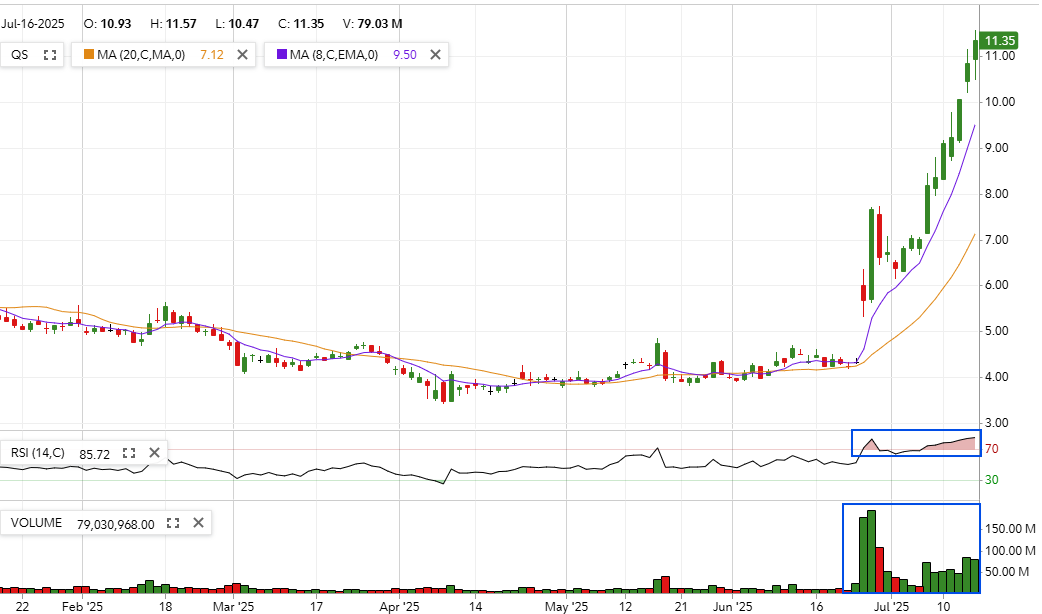Click the Jul '25 time axis label
This screenshot has width=1042, height=614.
click(891, 606)
